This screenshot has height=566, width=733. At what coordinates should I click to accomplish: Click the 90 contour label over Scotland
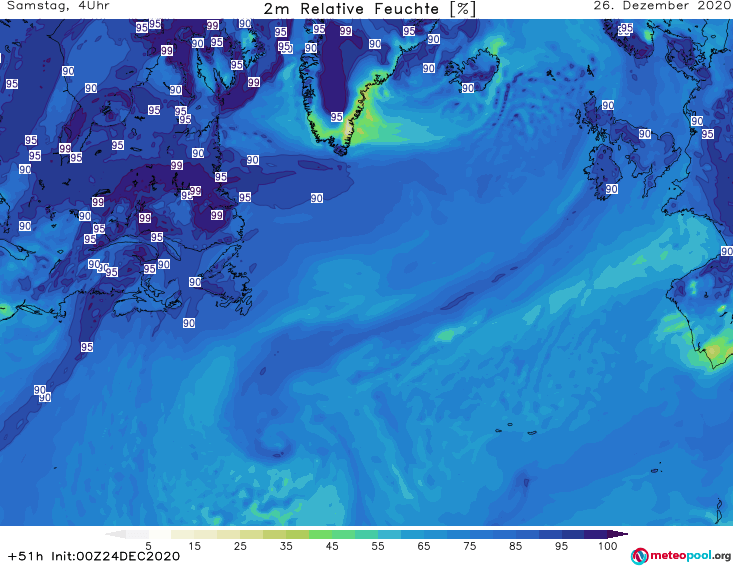click(x=608, y=105)
